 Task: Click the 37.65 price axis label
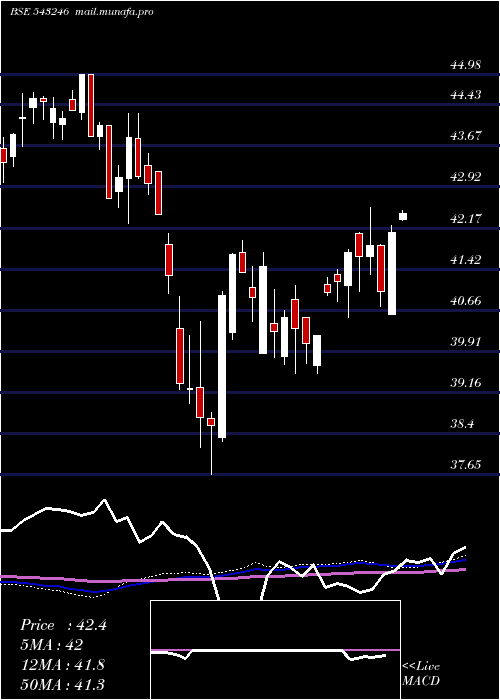pyautogui.click(x=466, y=465)
